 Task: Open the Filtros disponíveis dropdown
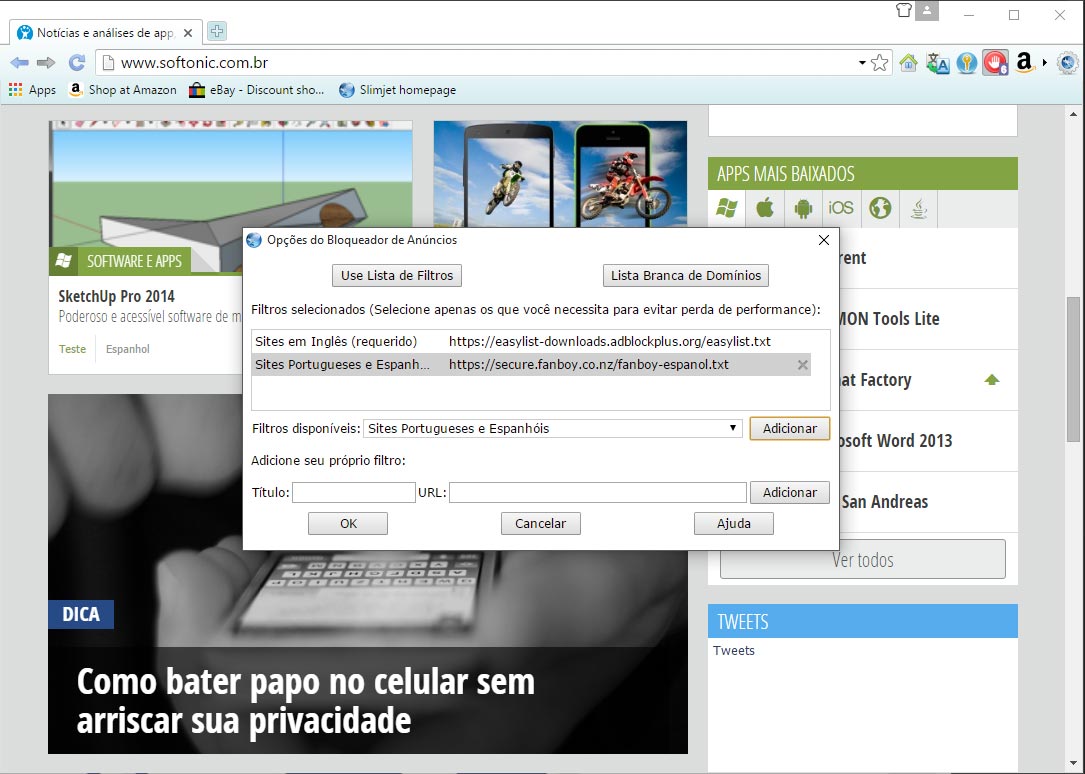coord(552,428)
